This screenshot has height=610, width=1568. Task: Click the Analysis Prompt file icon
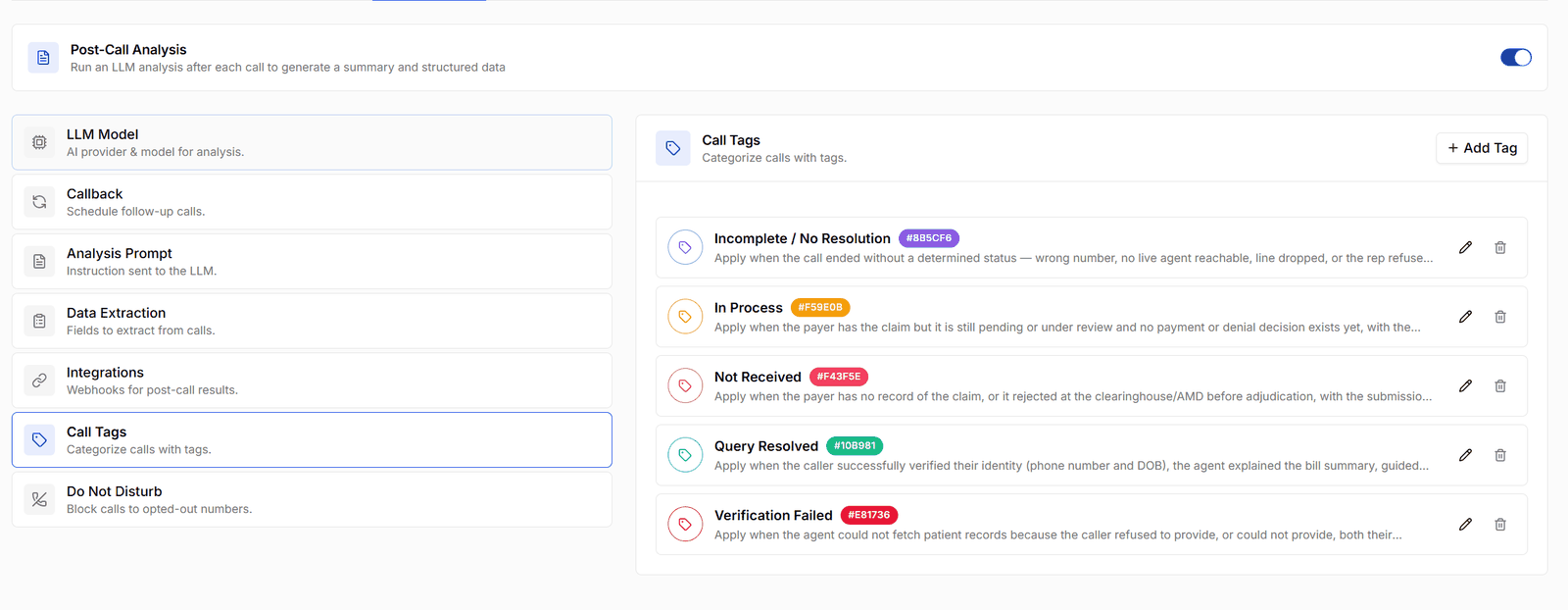click(39, 261)
